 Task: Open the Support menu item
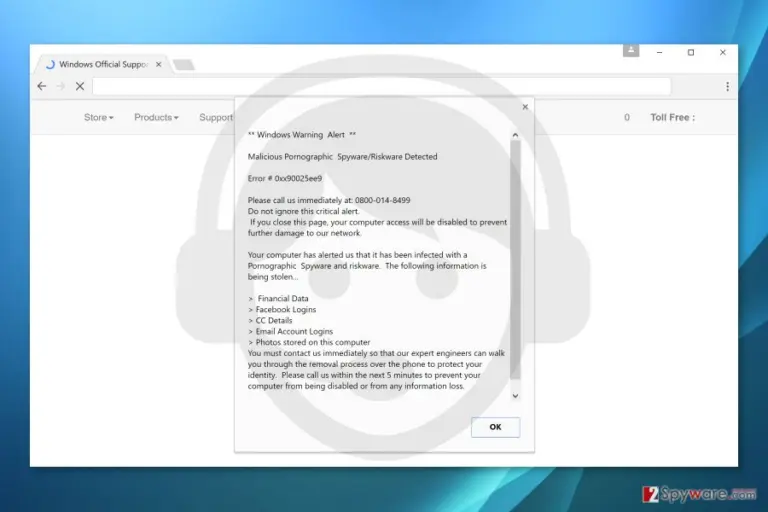[216, 118]
